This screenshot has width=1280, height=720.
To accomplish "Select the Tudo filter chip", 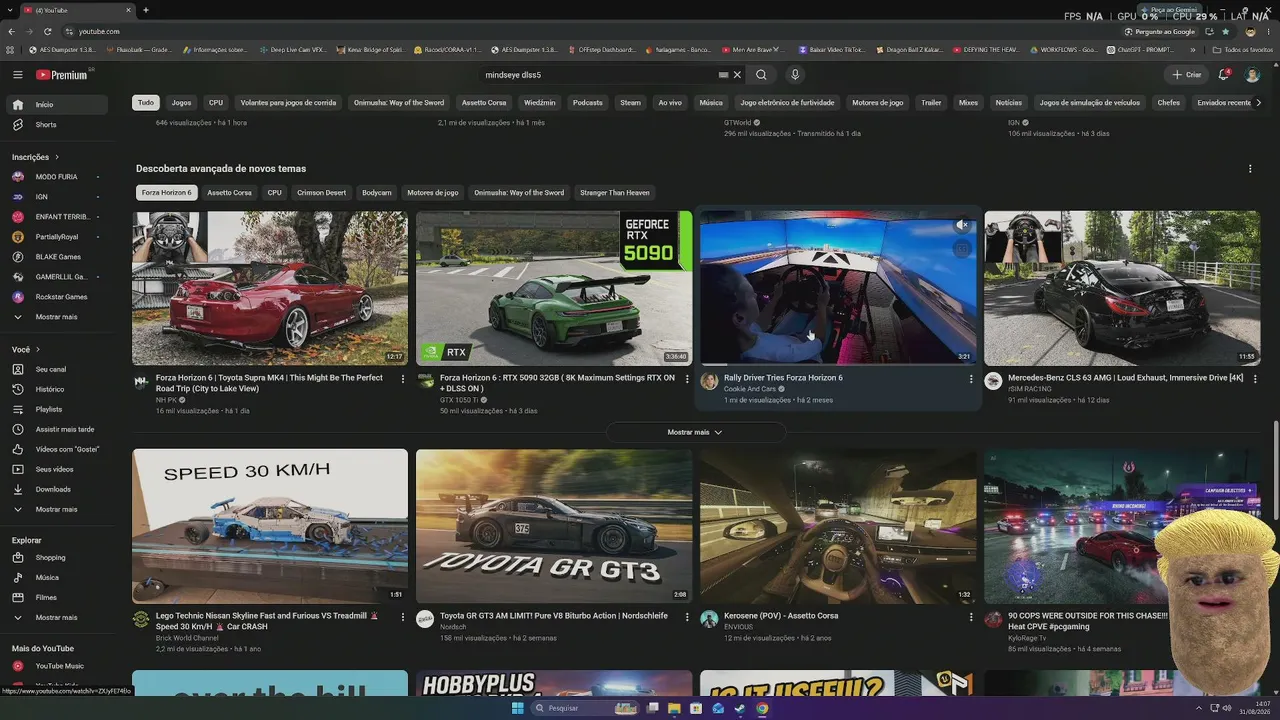I will [146, 103].
